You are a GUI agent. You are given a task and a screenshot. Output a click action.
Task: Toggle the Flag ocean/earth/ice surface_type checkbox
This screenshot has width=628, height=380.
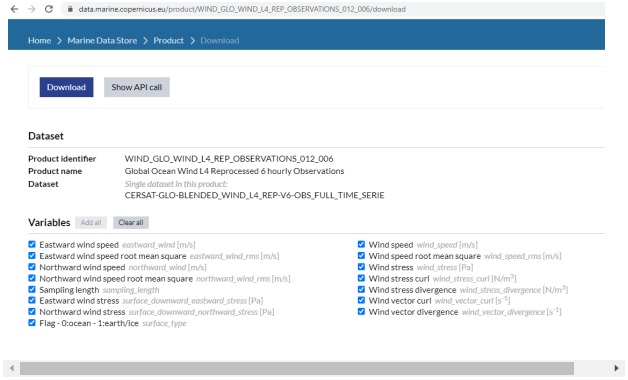(32, 323)
